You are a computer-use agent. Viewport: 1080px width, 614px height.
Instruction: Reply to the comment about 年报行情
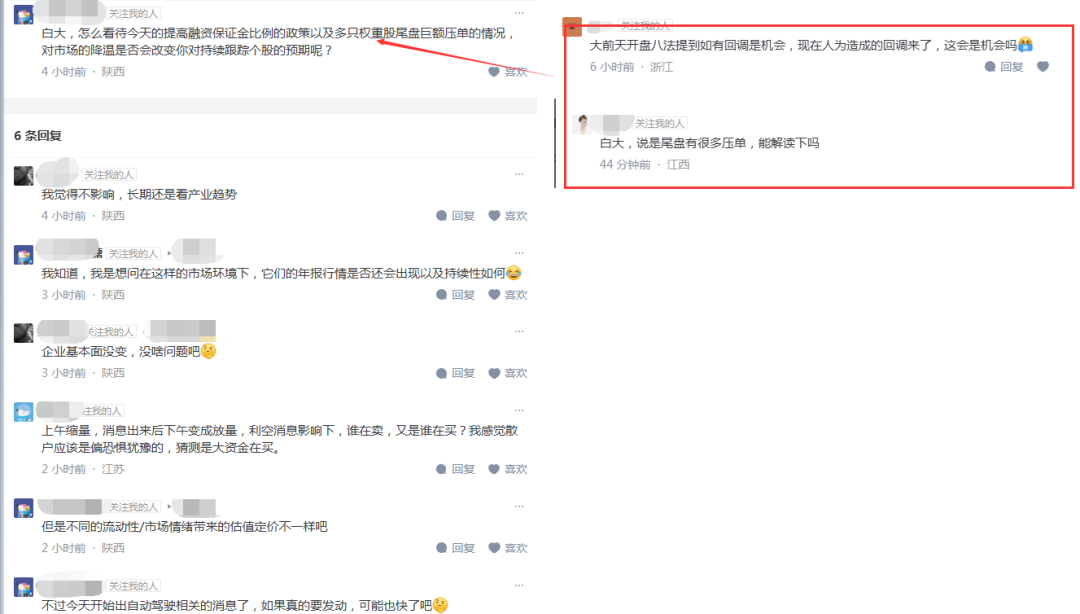455,295
